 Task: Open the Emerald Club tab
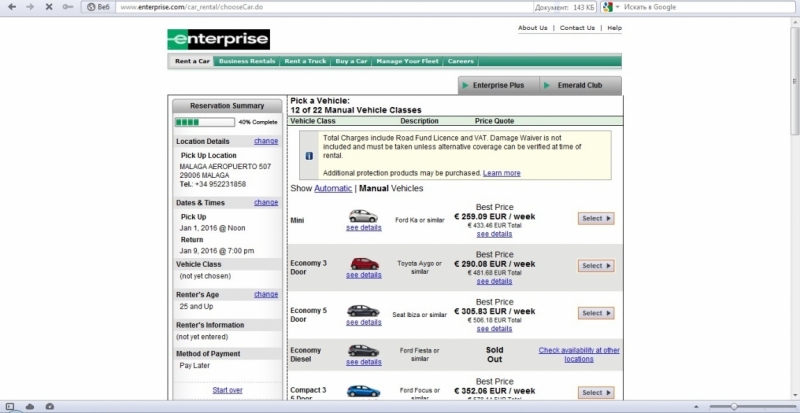pos(577,86)
